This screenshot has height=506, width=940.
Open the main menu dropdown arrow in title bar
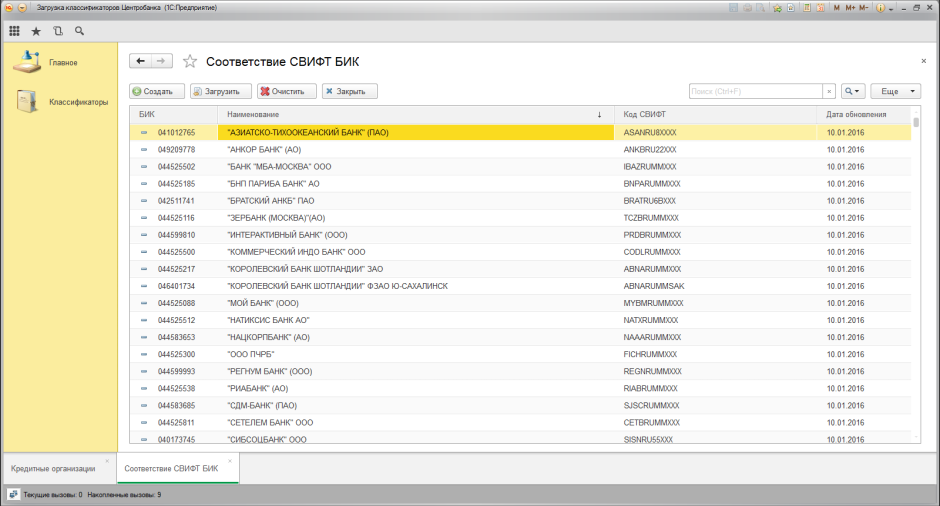coord(22,8)
